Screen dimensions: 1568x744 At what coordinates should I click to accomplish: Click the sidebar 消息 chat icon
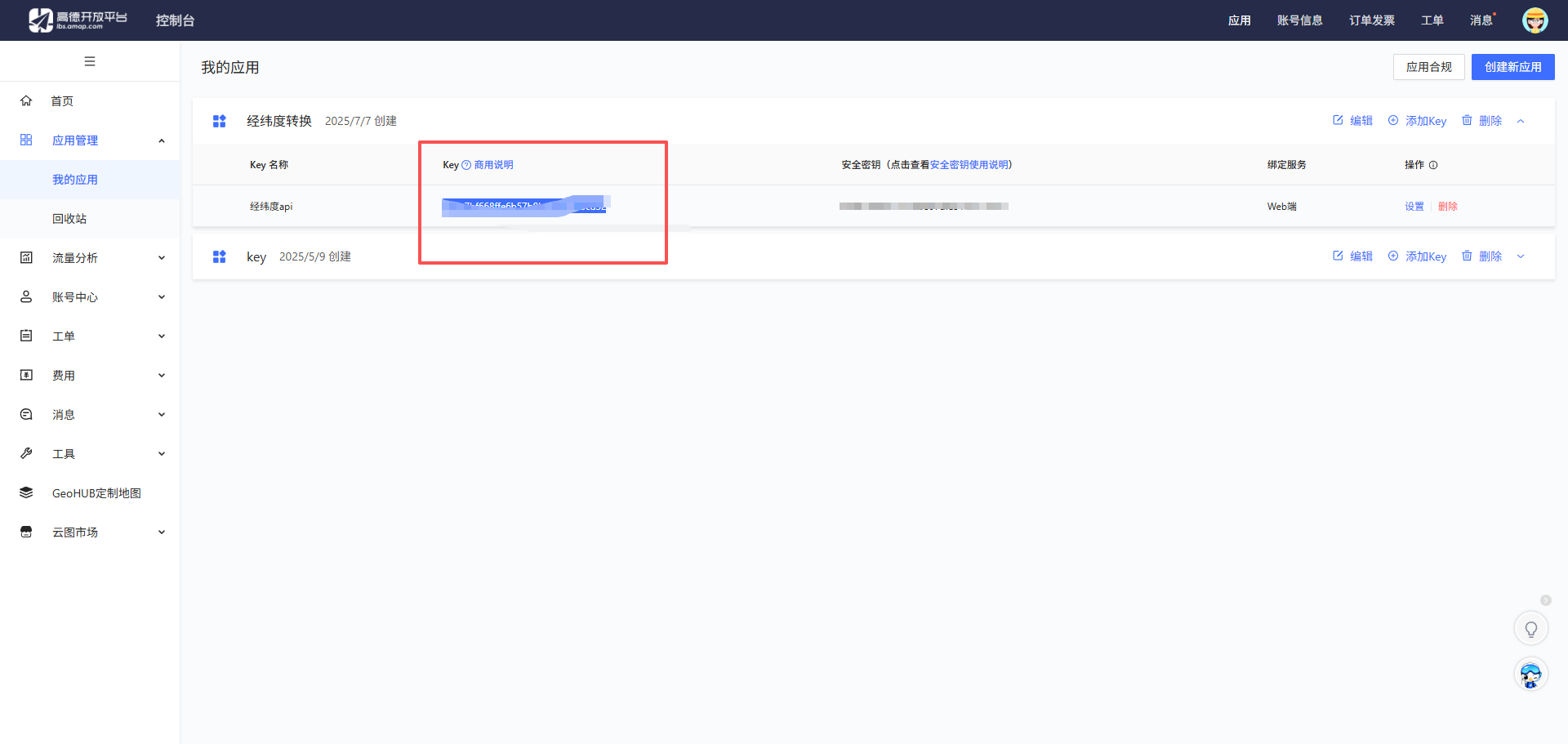[x=26, y=414]
